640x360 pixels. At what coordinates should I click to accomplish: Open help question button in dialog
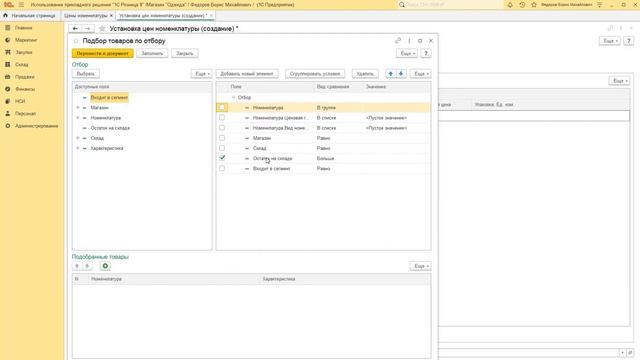coord(426,53)
